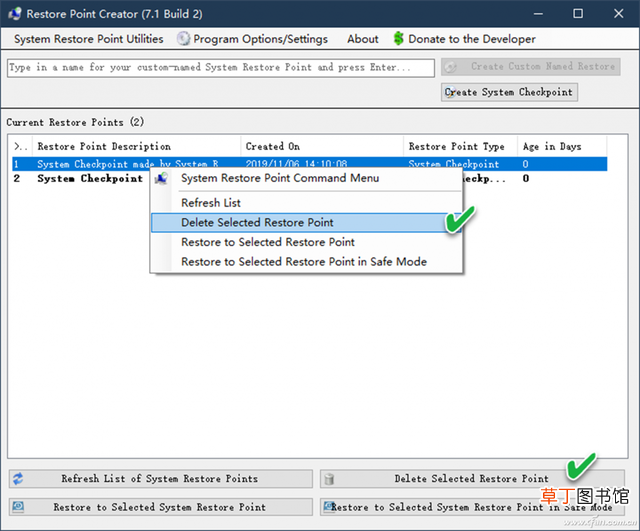Viewport: 640px width, 531px height.
Task: Click bottom Delete Selected Restore Point button
Action: point(472,479)
